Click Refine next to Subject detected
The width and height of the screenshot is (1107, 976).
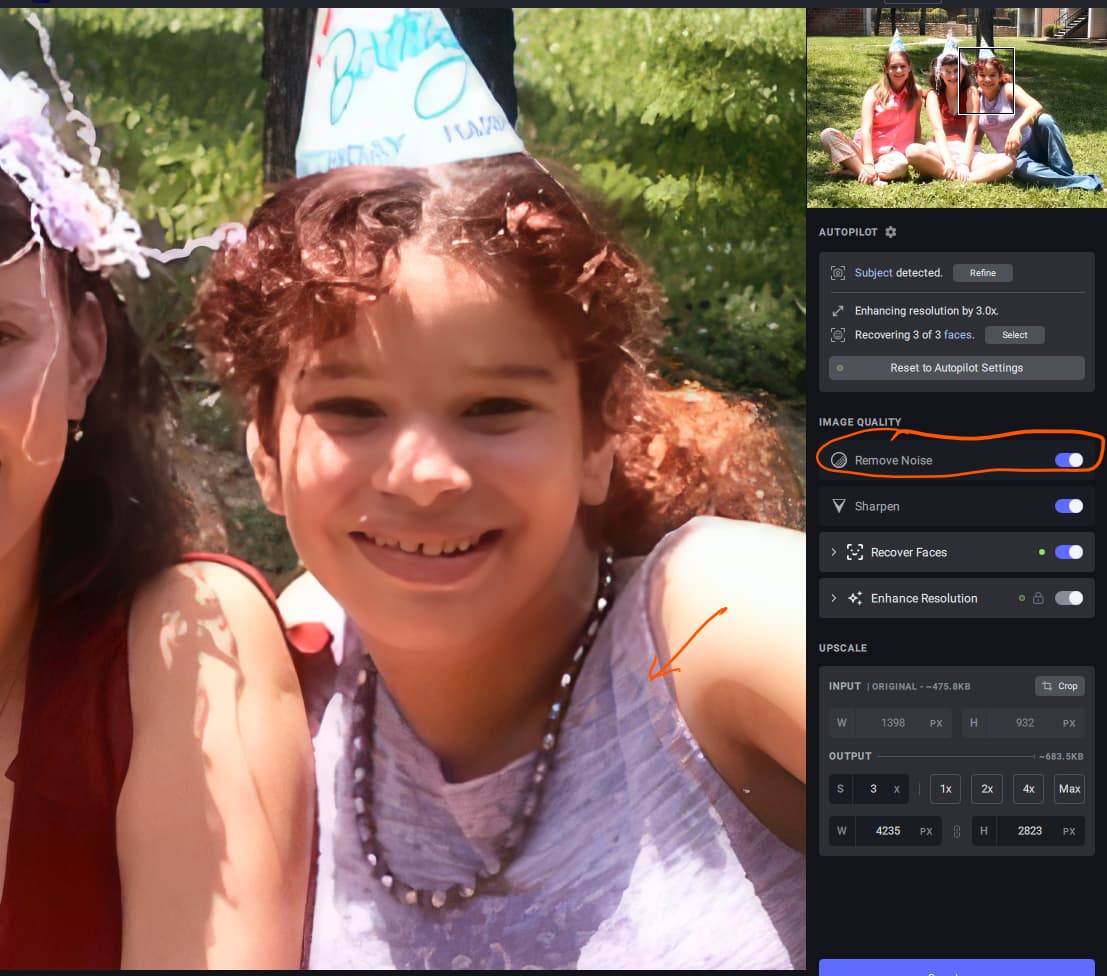982,273
